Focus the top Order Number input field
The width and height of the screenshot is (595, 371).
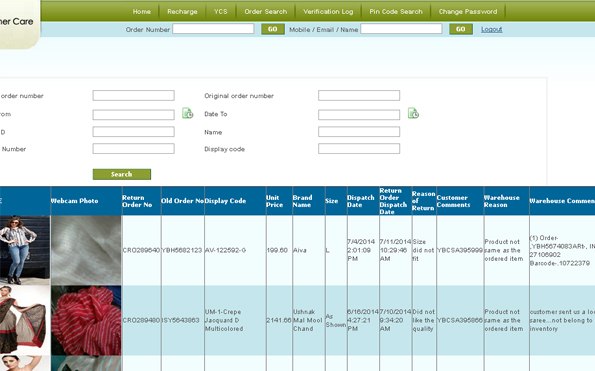[213, 29]
